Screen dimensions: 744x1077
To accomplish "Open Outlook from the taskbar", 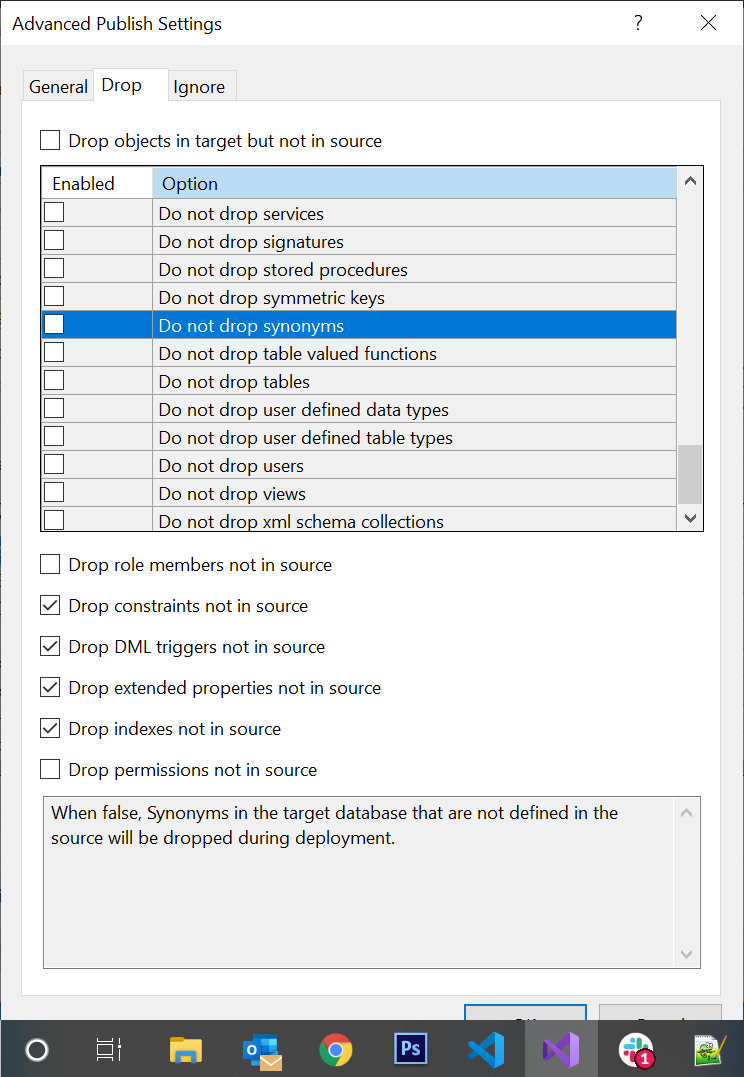I will [261, 1049].
